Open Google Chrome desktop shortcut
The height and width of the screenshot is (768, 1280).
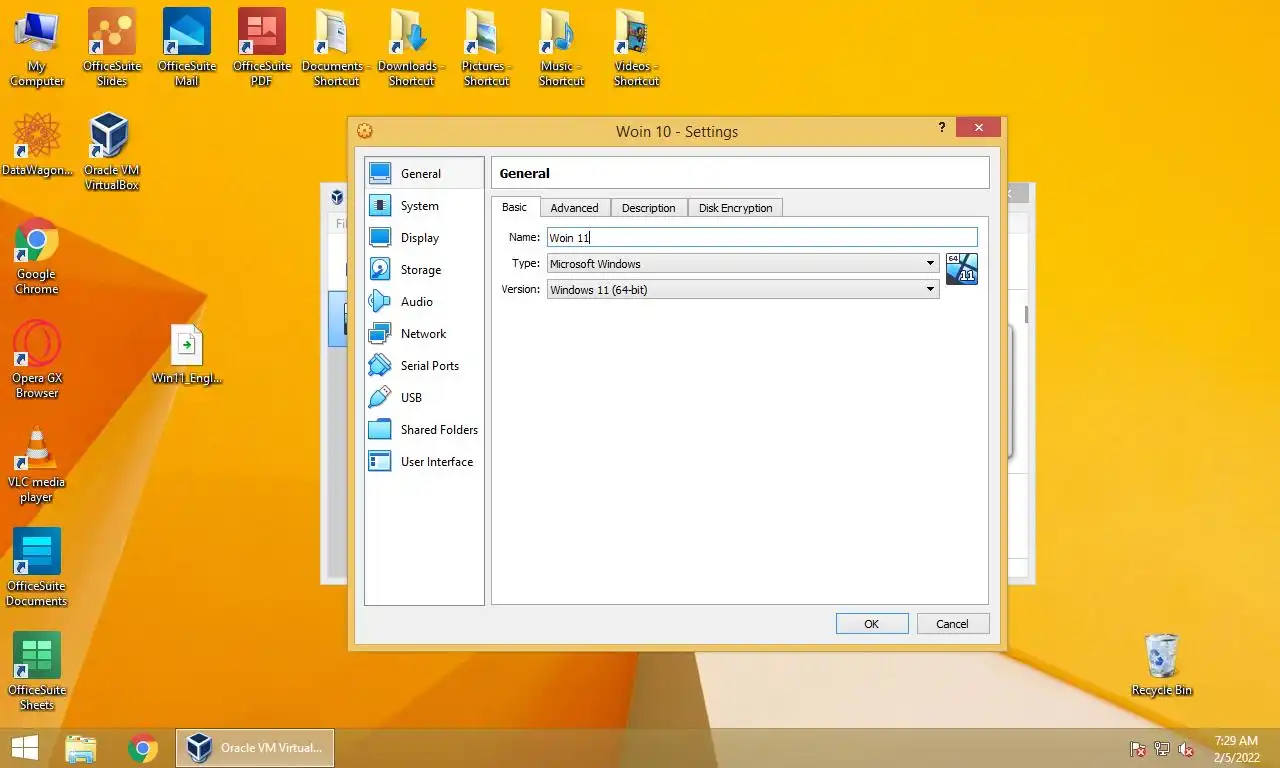point(37,256)
